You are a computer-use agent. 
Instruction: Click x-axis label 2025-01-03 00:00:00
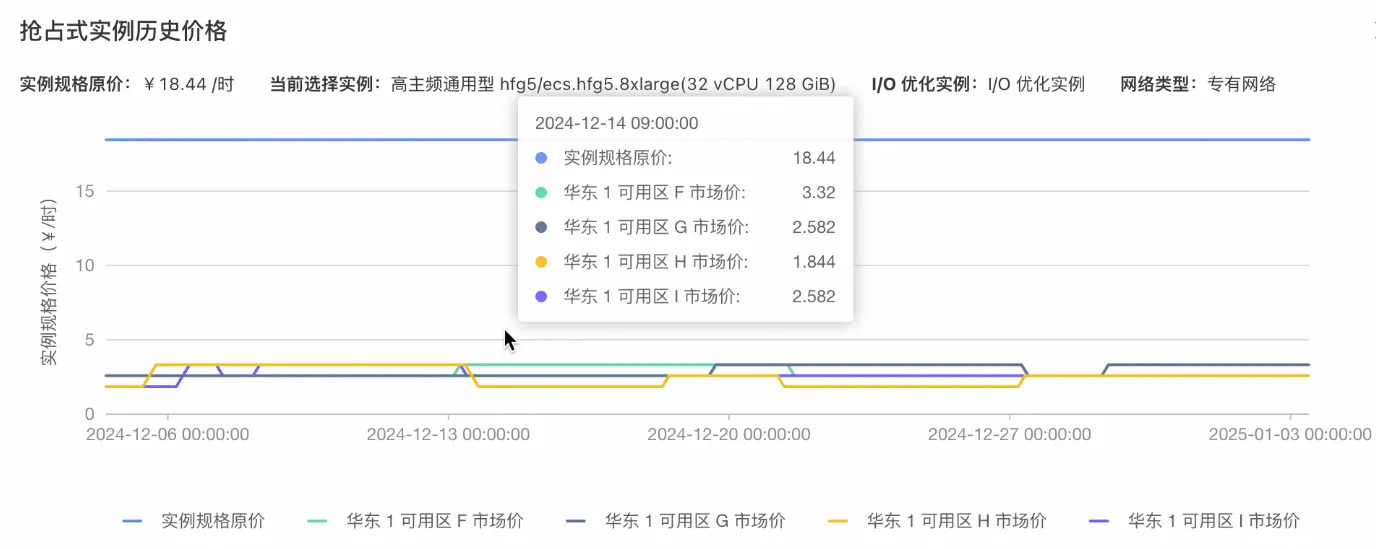(x=1290, y=435)
